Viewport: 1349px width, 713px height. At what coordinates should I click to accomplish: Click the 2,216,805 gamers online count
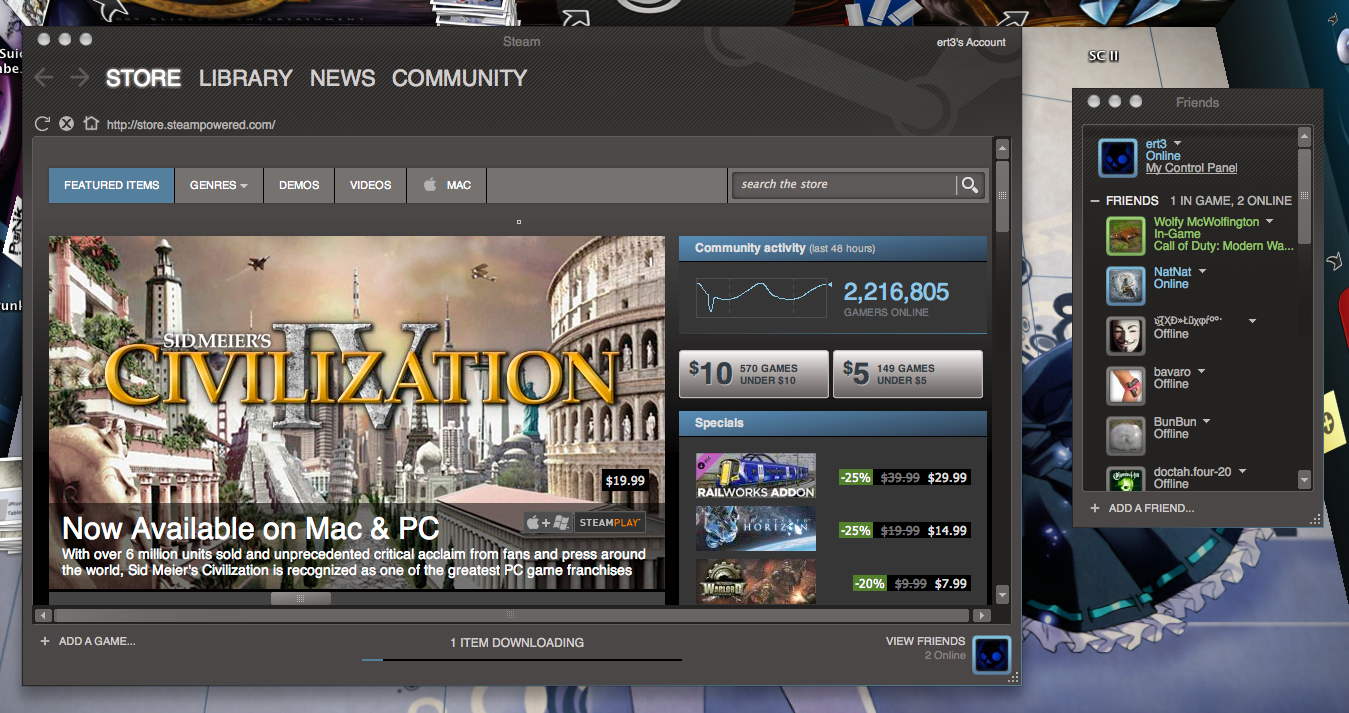896,292
